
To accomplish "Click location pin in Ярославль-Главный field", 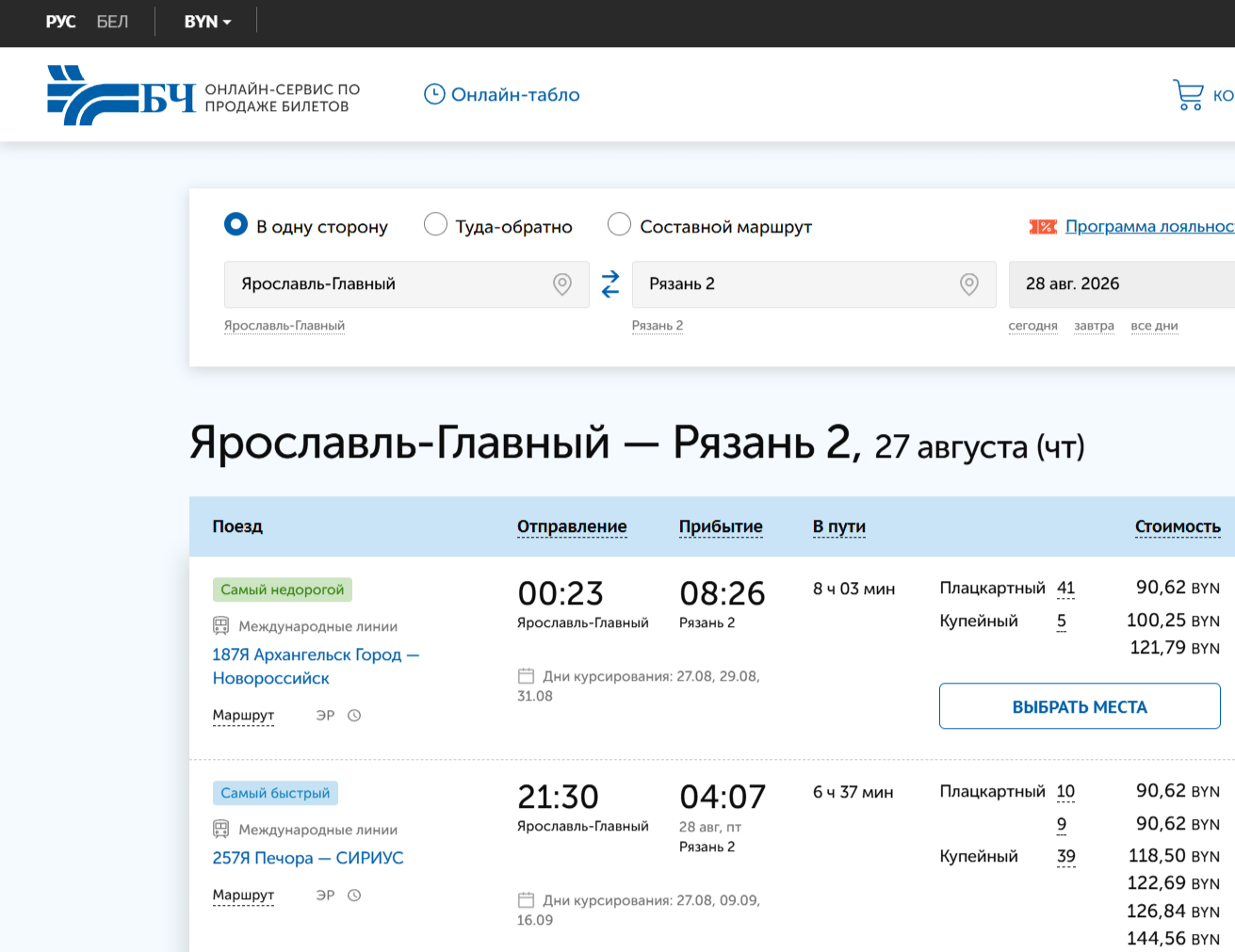I will (x=562, y=284).
